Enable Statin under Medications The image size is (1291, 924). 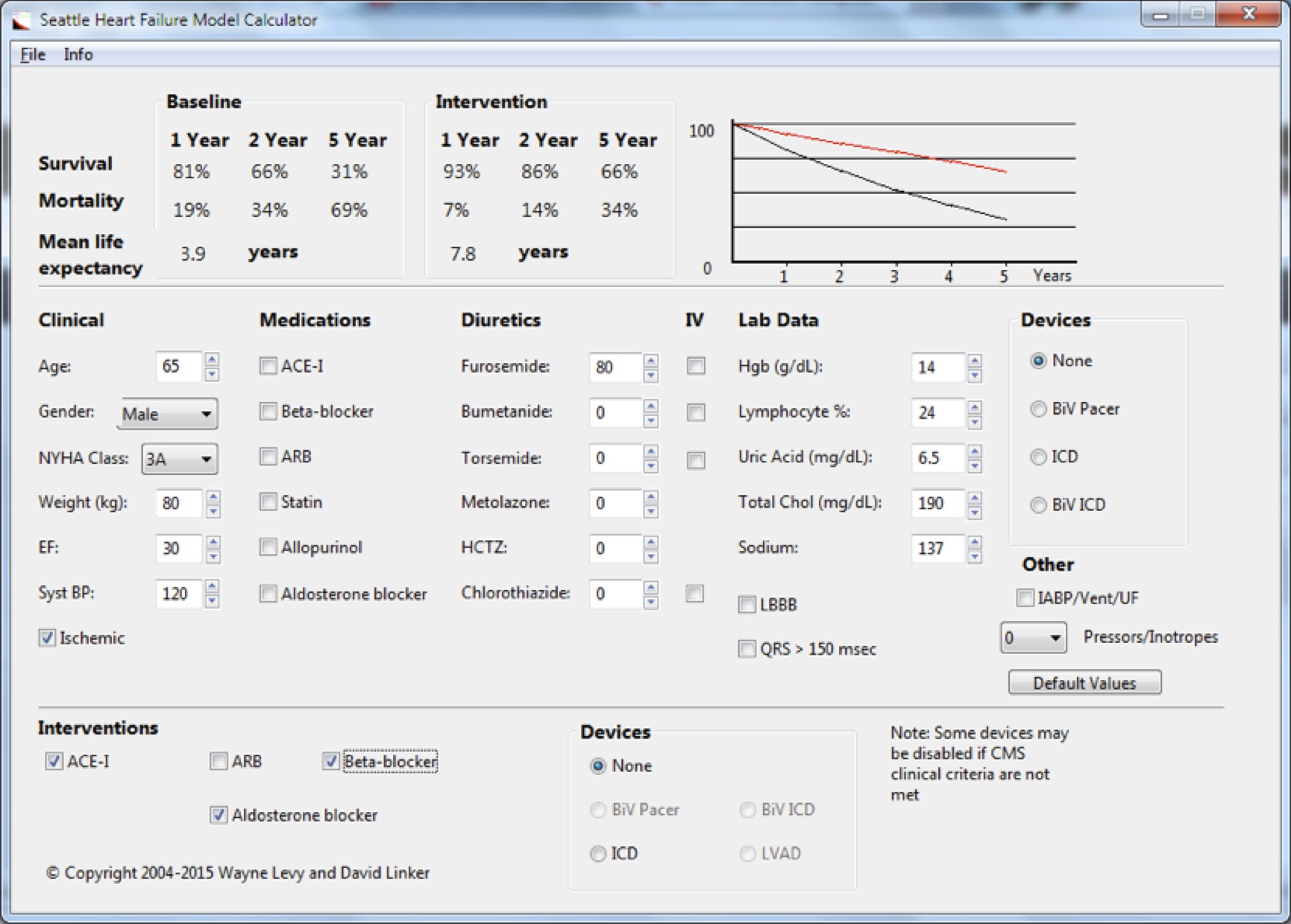[x=268, y=502]
